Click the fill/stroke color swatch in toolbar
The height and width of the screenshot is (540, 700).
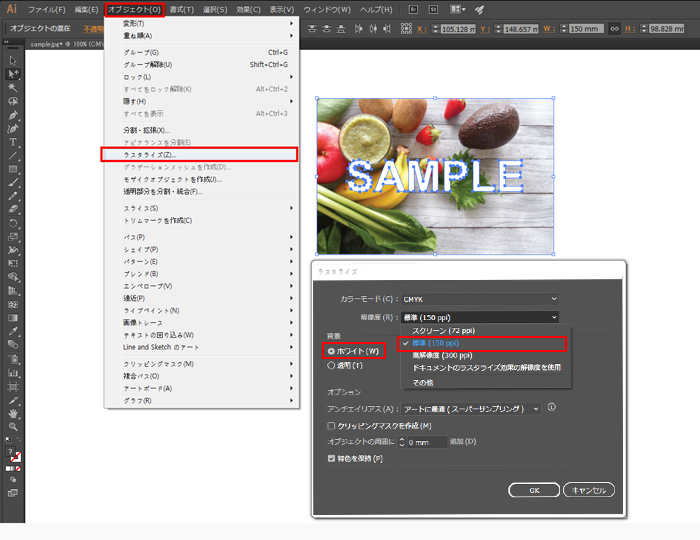click(14, 455)
